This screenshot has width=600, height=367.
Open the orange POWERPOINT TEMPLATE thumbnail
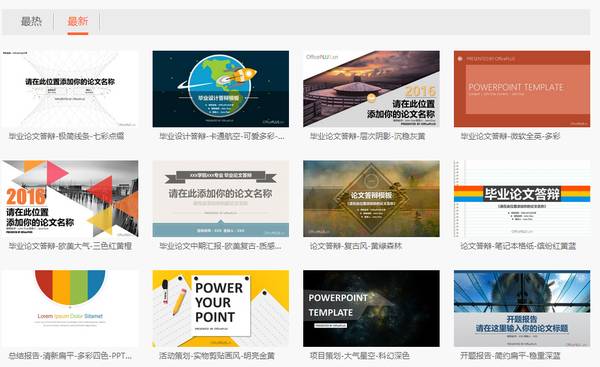[522, 89]
